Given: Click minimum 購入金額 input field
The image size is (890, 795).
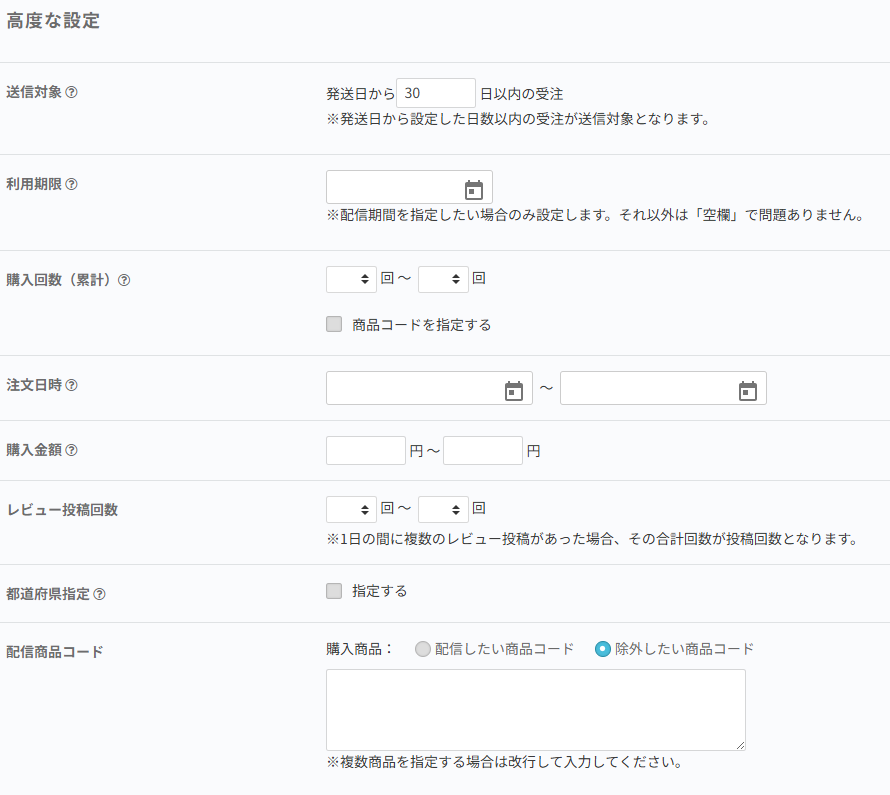Looking at the screenshot, I should (366, 451).
